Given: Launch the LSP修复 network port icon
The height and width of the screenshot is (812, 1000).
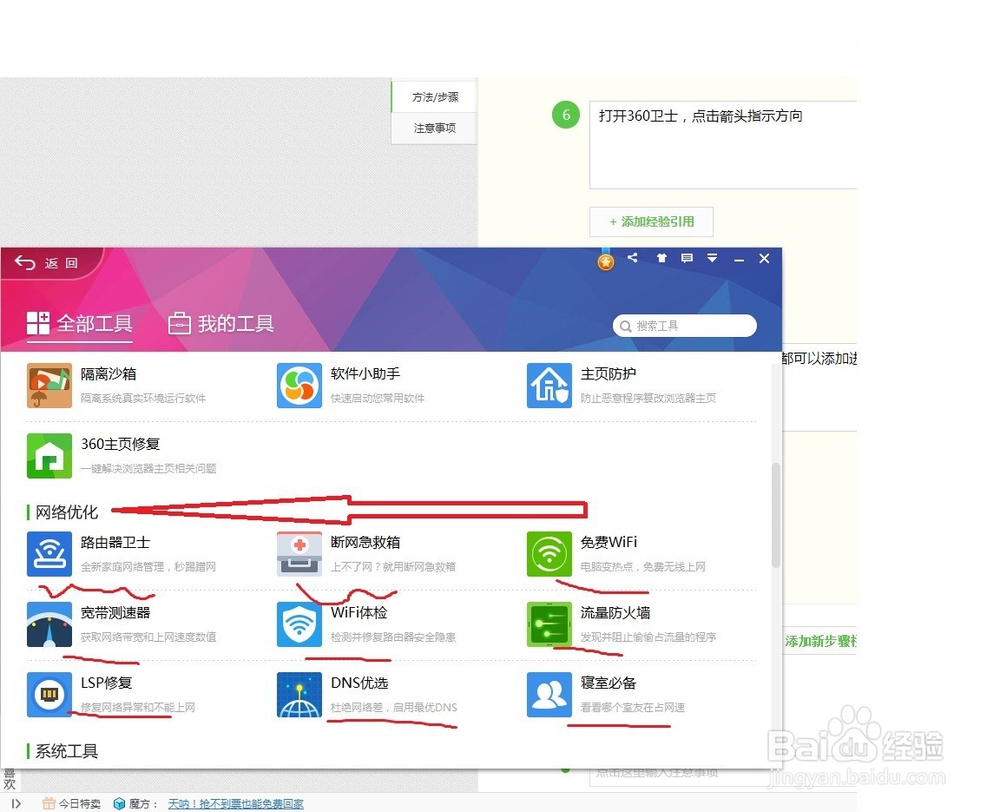Looking at the screenshot, I should pyautogui.click(x=49, y=695).
